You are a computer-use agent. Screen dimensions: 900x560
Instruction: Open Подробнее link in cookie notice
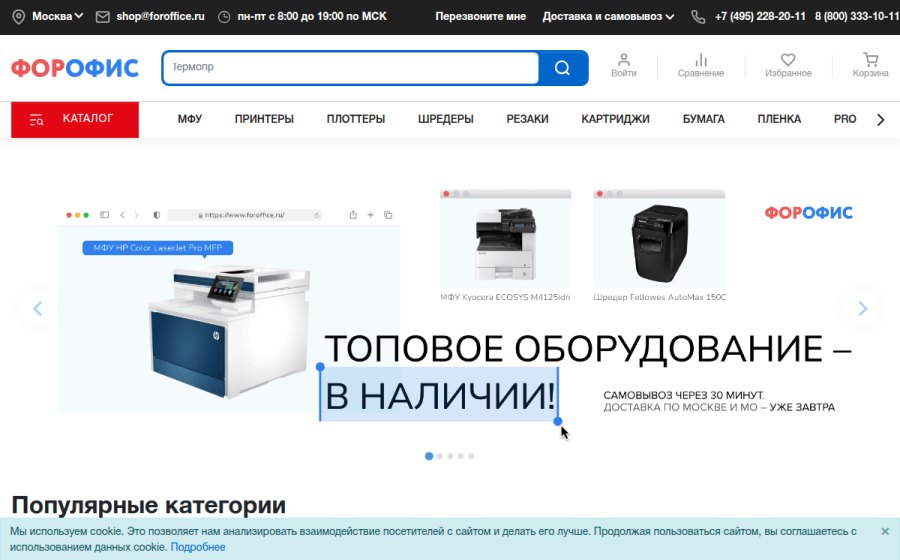(x=198, y=547)
